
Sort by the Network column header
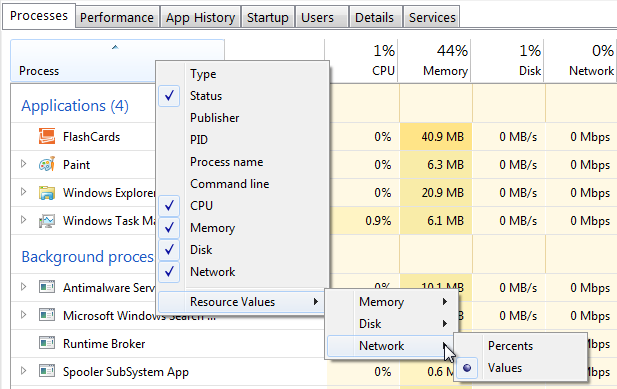(x=580, y=60)
